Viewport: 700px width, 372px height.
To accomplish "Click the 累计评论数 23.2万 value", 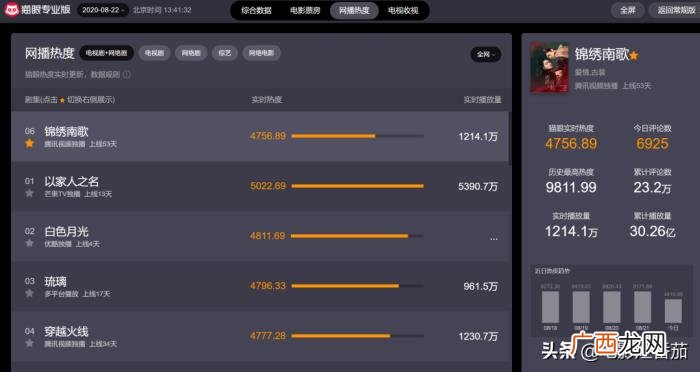I will [x=652, y=188].
